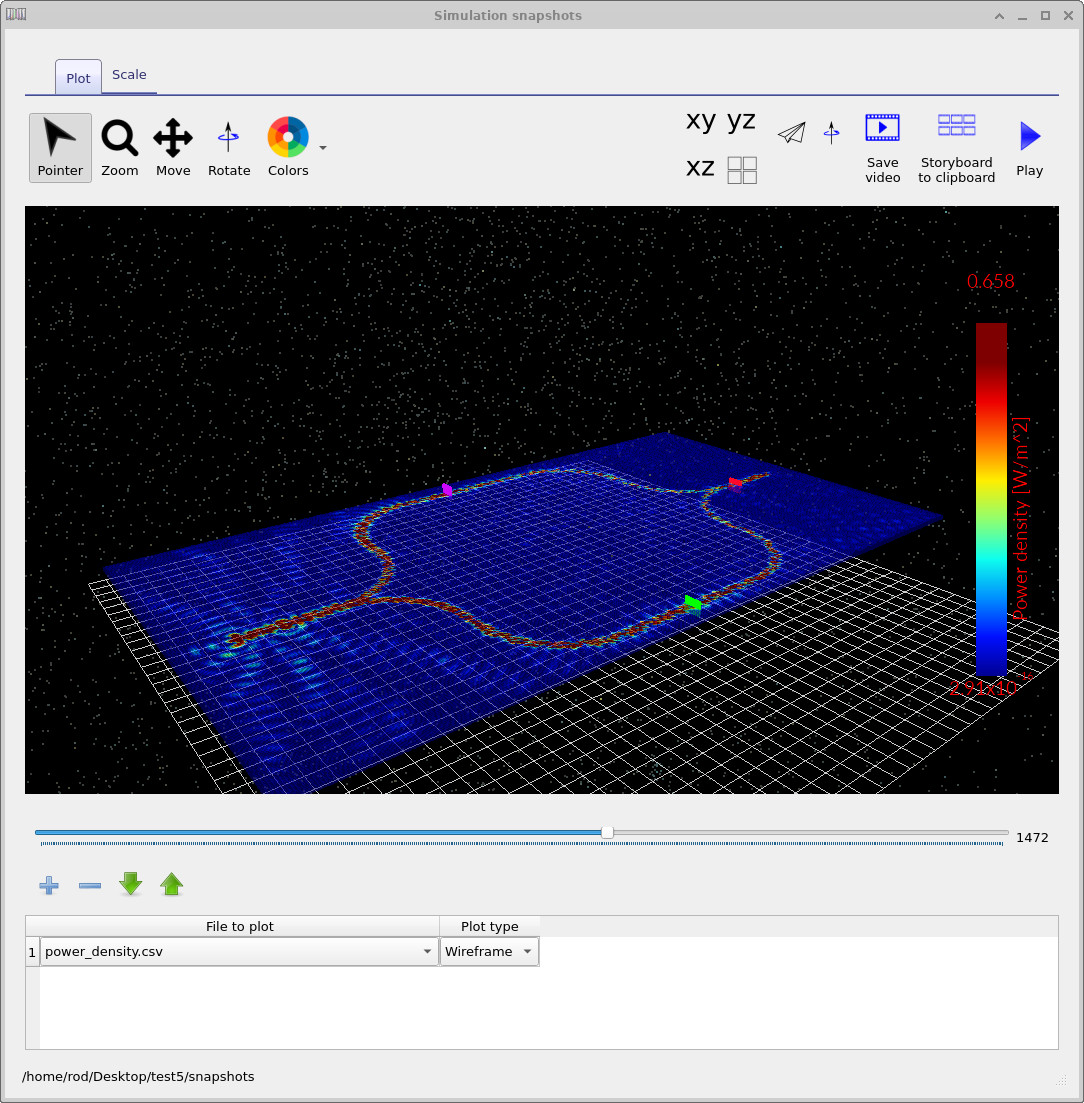Remove the selected plot with the minus icon
Viewport: 1084px width, 1103px height.
[89, 884]
